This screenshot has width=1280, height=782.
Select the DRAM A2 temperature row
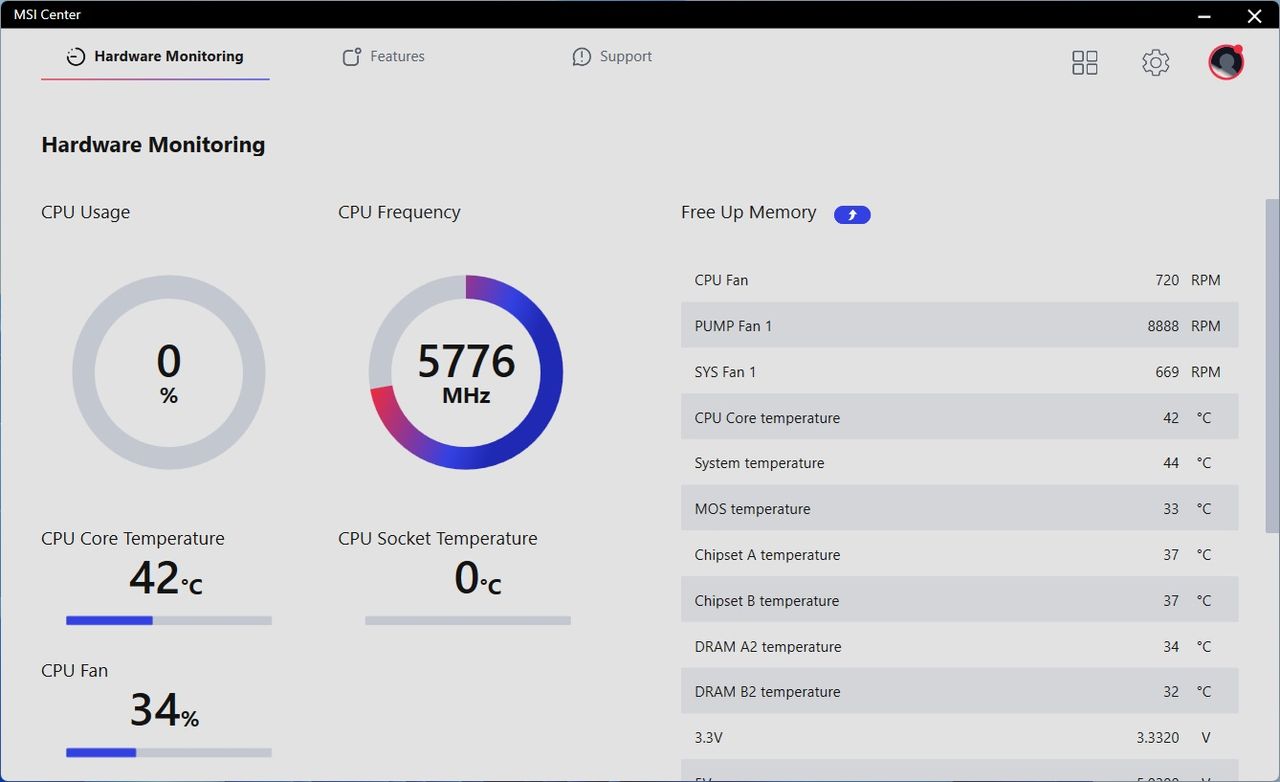(960, 647)
